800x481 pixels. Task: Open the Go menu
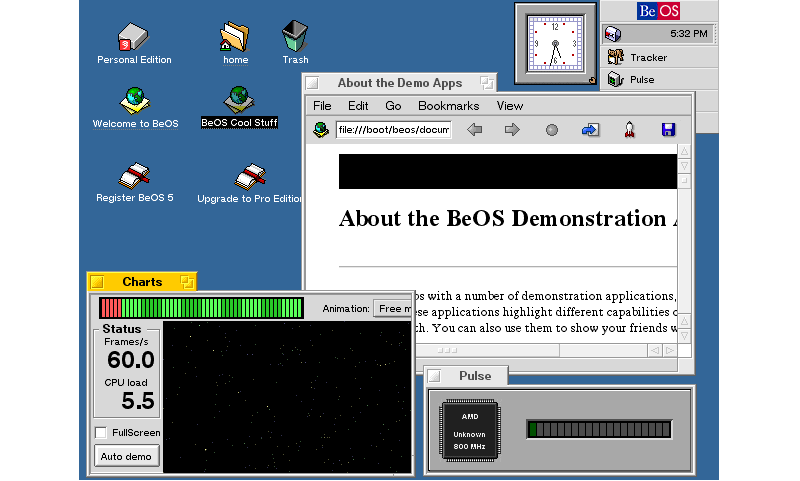coord(393,106)
